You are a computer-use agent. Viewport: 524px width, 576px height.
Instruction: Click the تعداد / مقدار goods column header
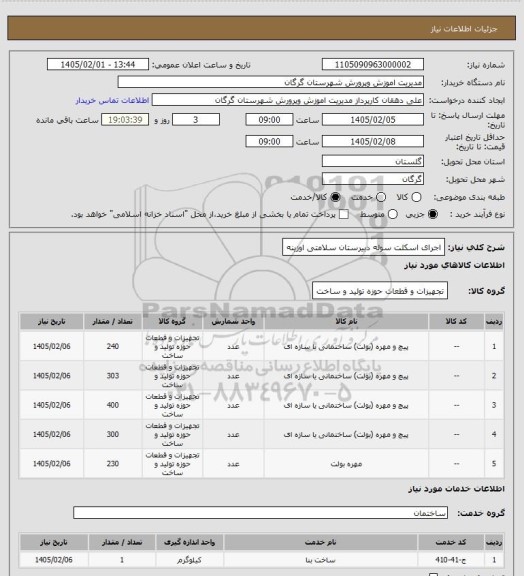(x=112, y=321)
